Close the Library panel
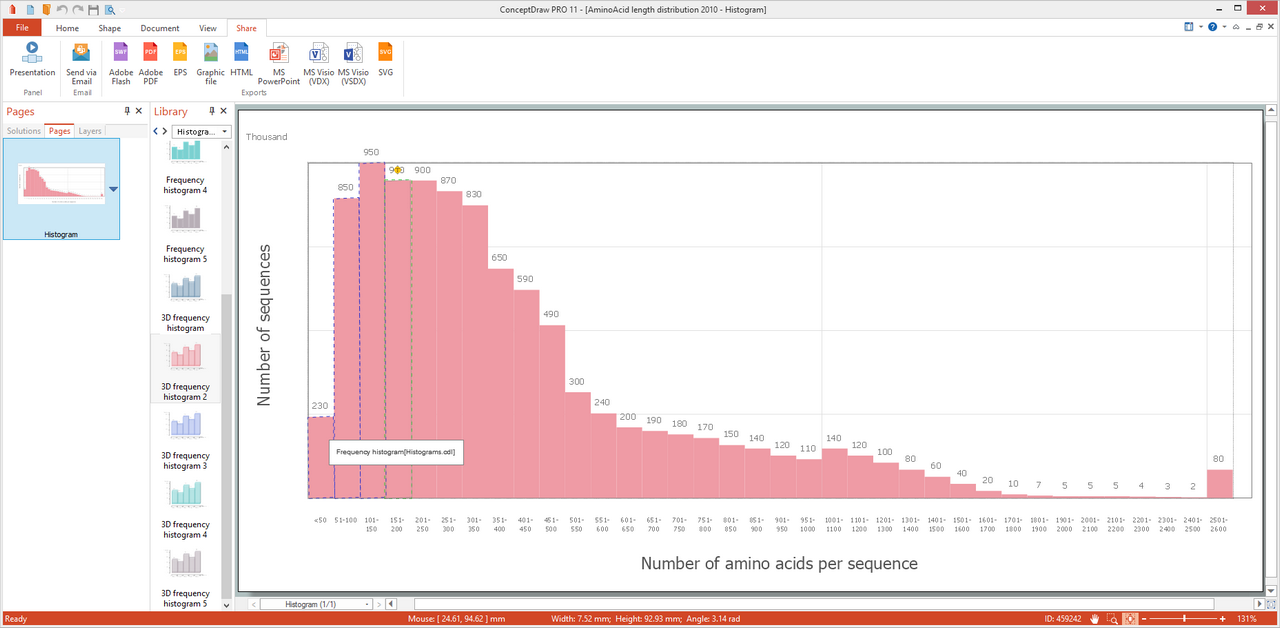1280x628 pixels. tap(224, 112)
